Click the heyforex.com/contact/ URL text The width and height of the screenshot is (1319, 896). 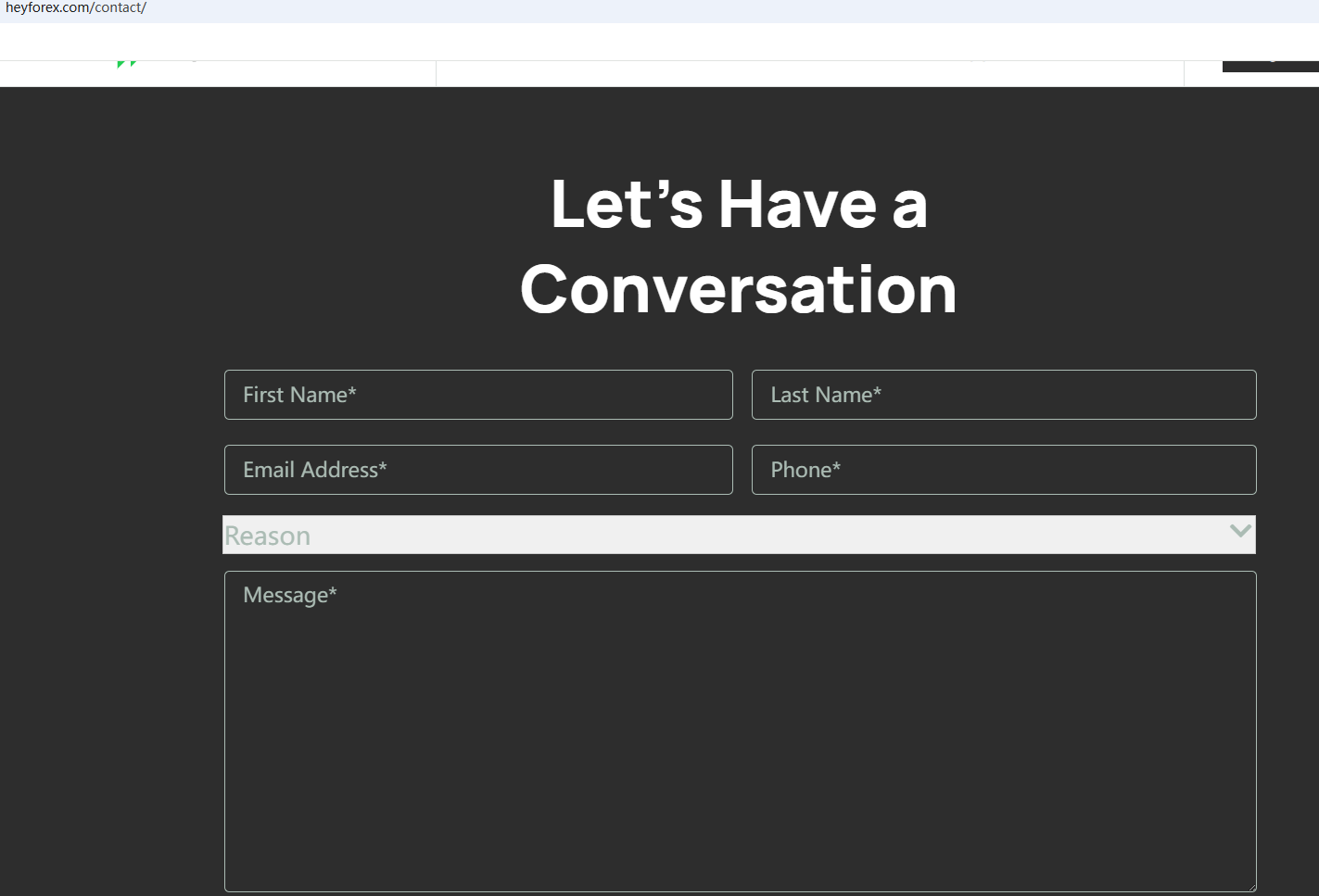pos(76,8)
